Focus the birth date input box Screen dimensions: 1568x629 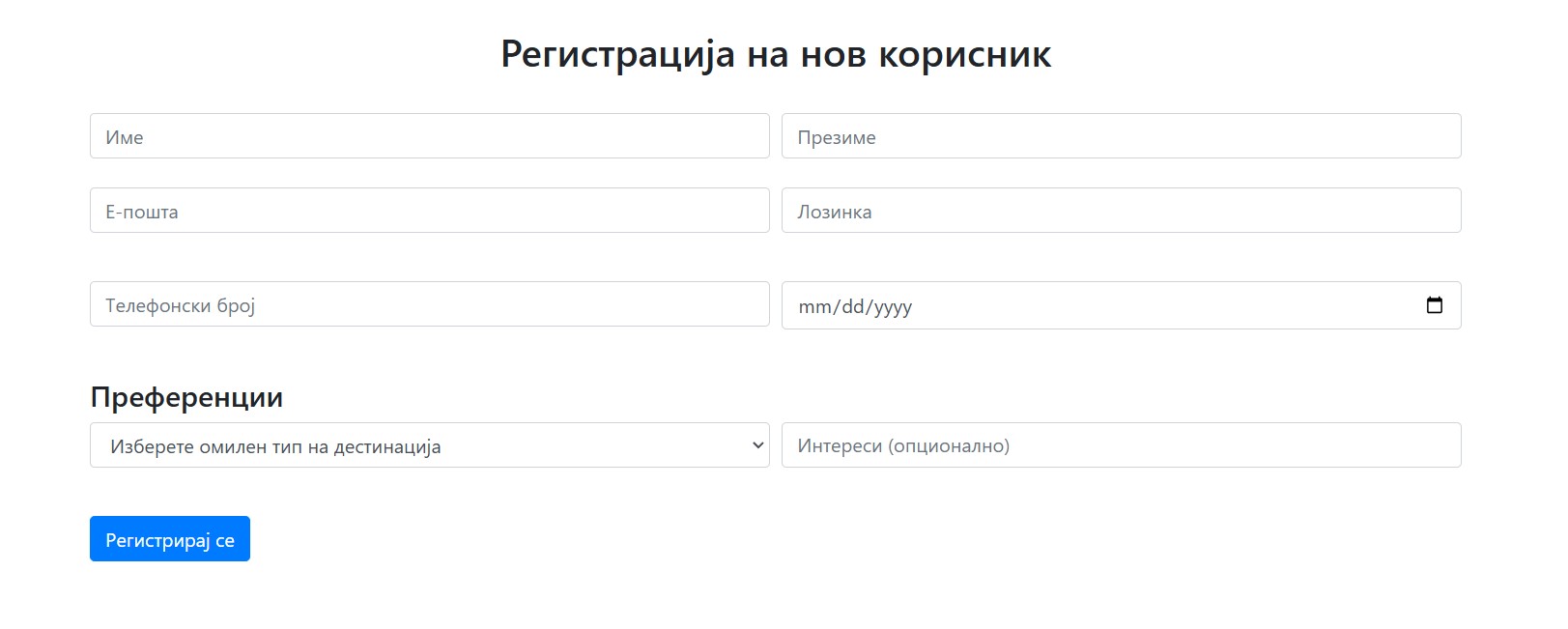click(1101, 305)
